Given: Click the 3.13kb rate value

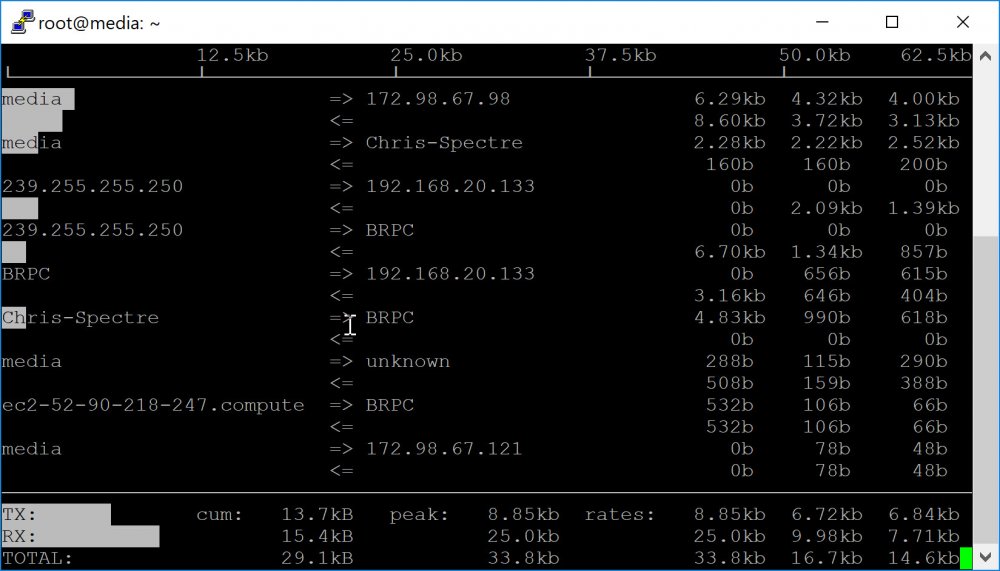Looking at the screenshot, I should point(923,121).
